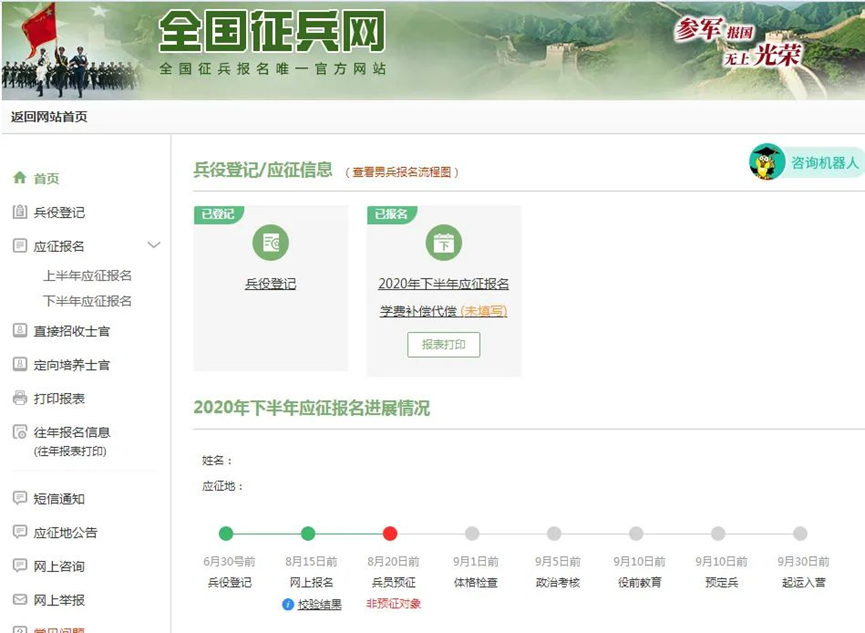865x633 pixels.
Task: Select 下半年应征报名 submenu item
Action: [x=87, y=301]
